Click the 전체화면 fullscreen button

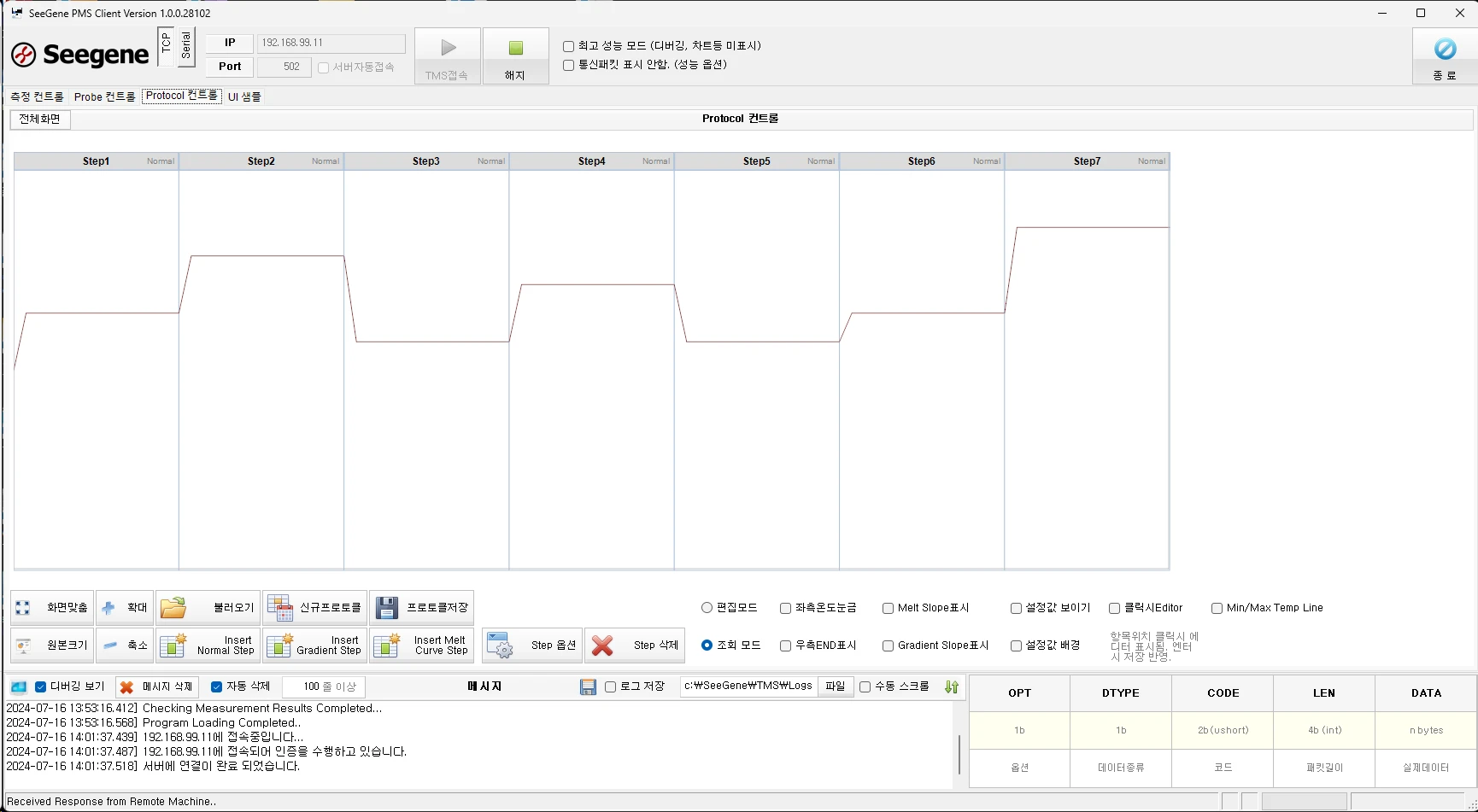40,119
